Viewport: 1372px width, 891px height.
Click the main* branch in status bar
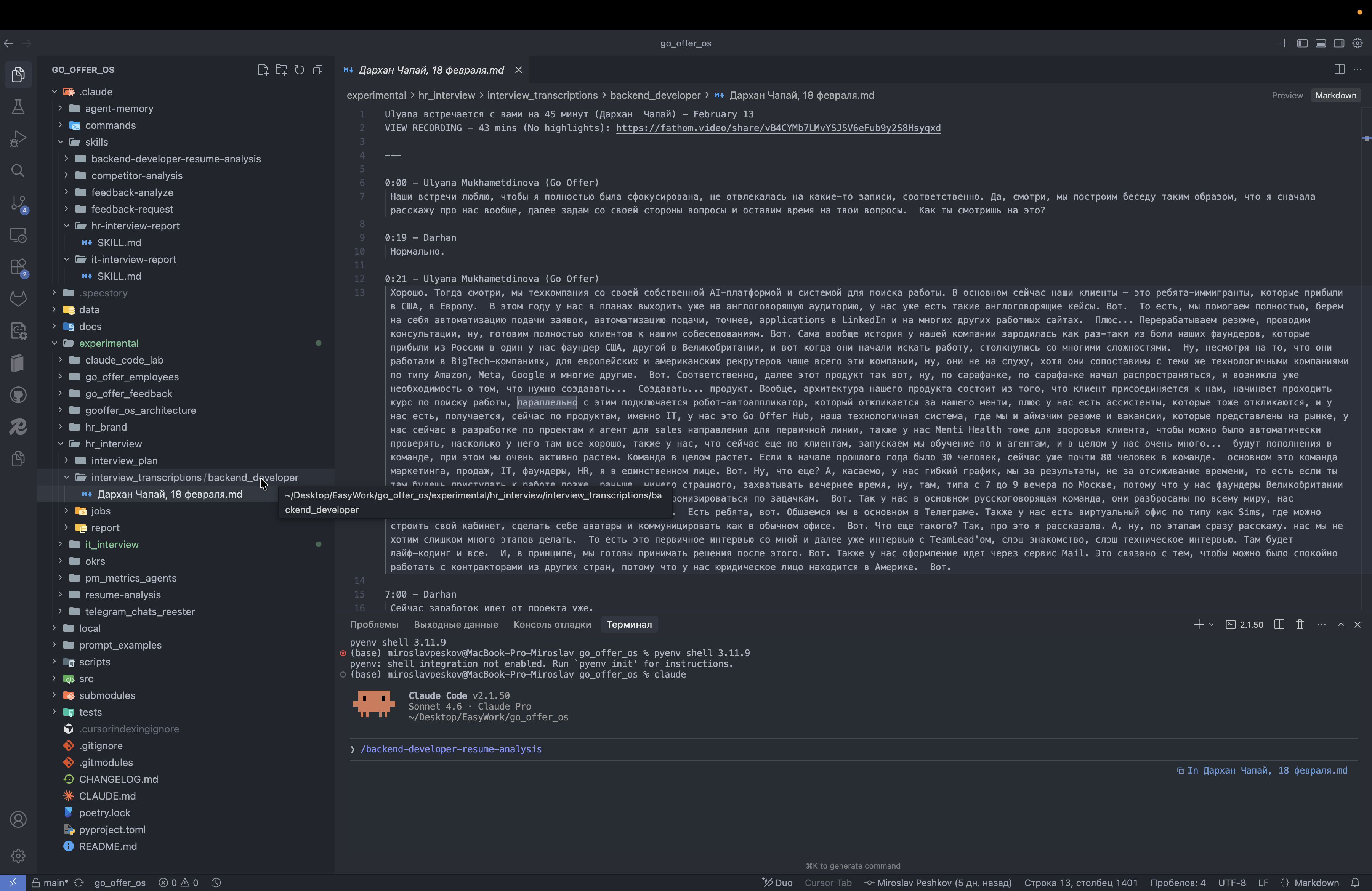(x=51, y=882)
